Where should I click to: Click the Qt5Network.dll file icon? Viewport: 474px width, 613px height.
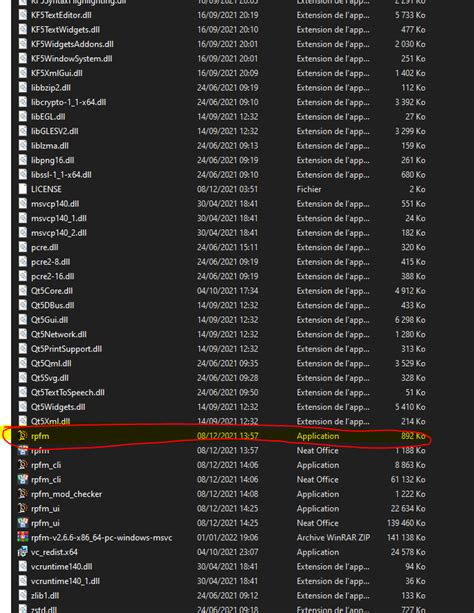tap(23, 334)
